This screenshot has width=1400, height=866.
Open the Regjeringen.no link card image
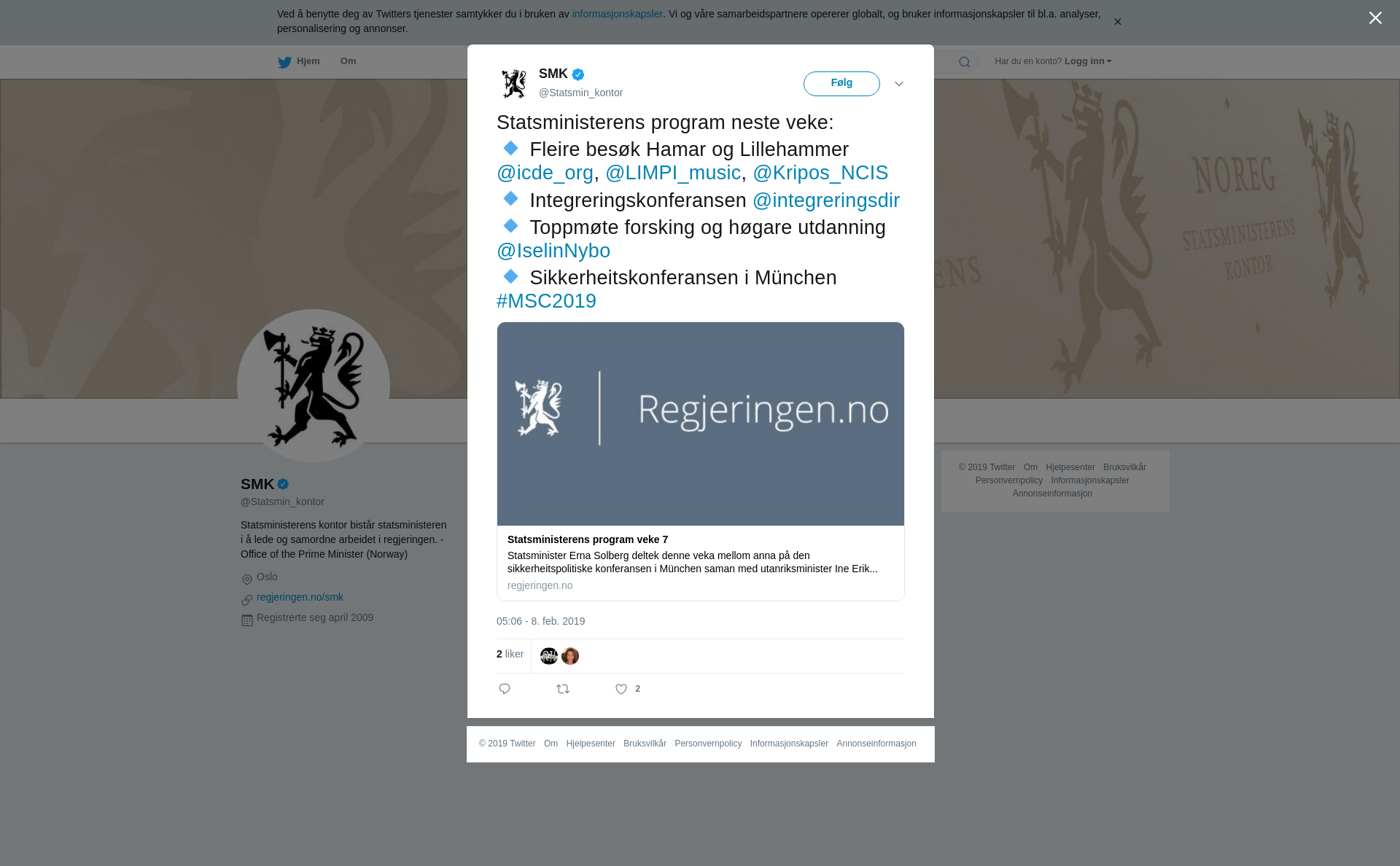click(x=701, y=424)
